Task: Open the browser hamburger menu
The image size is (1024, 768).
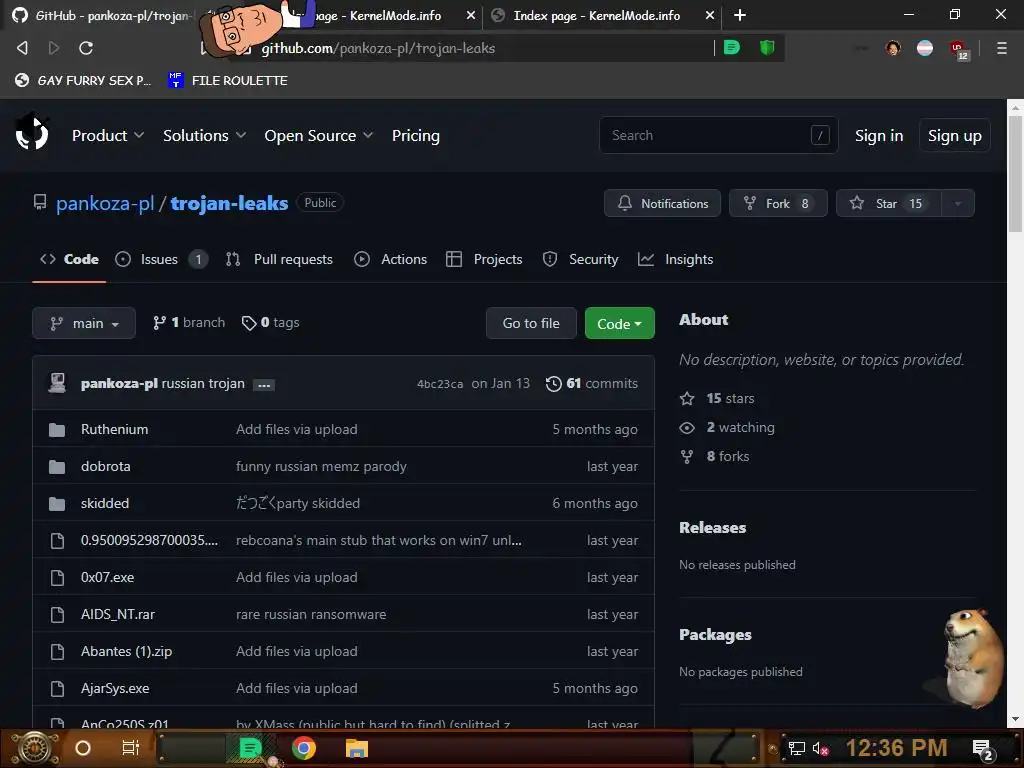Action: (1001, 48)
